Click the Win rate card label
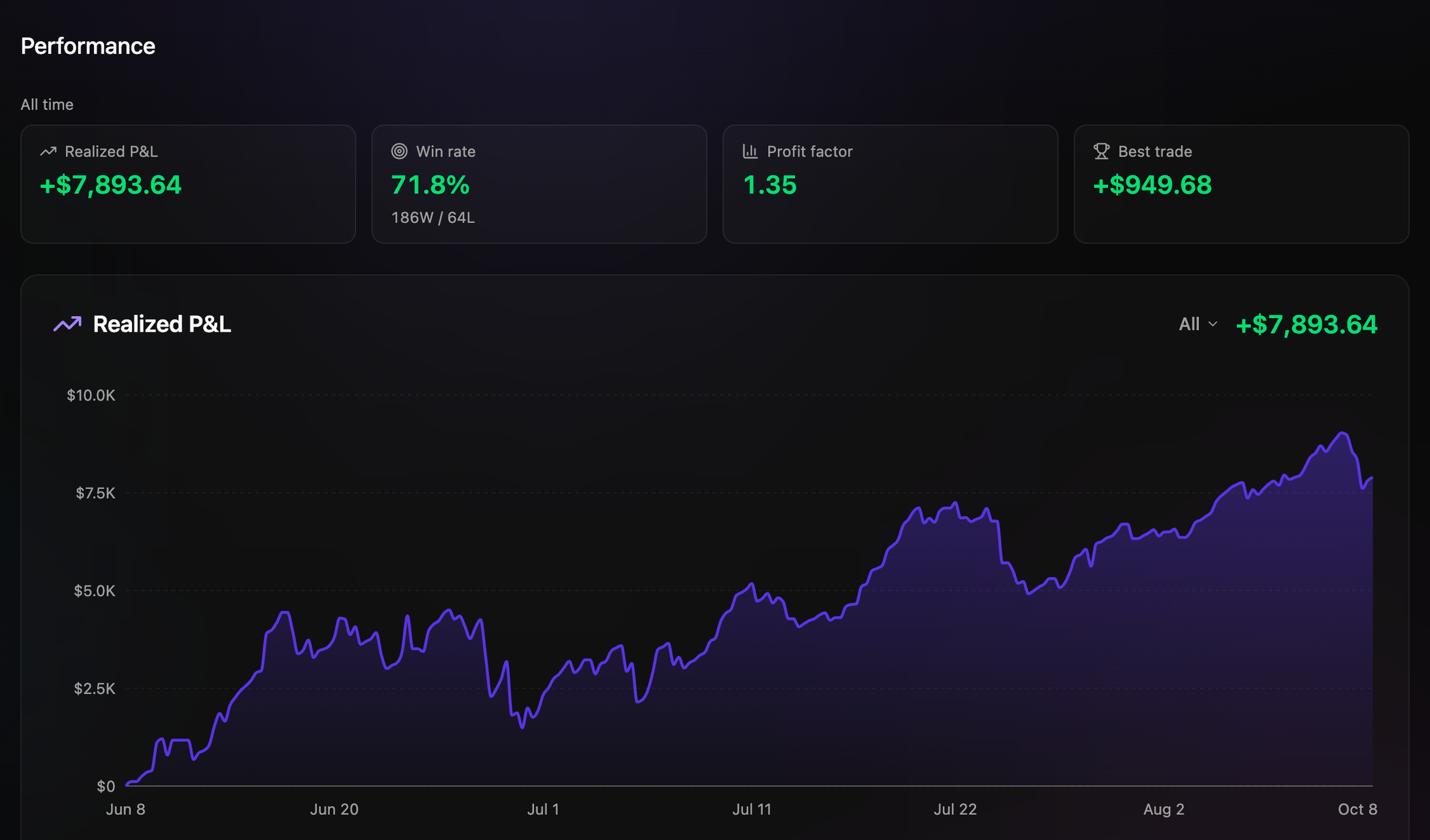Screen dimensions: 1430x840 pyautogui.click(x=446, y=151)
